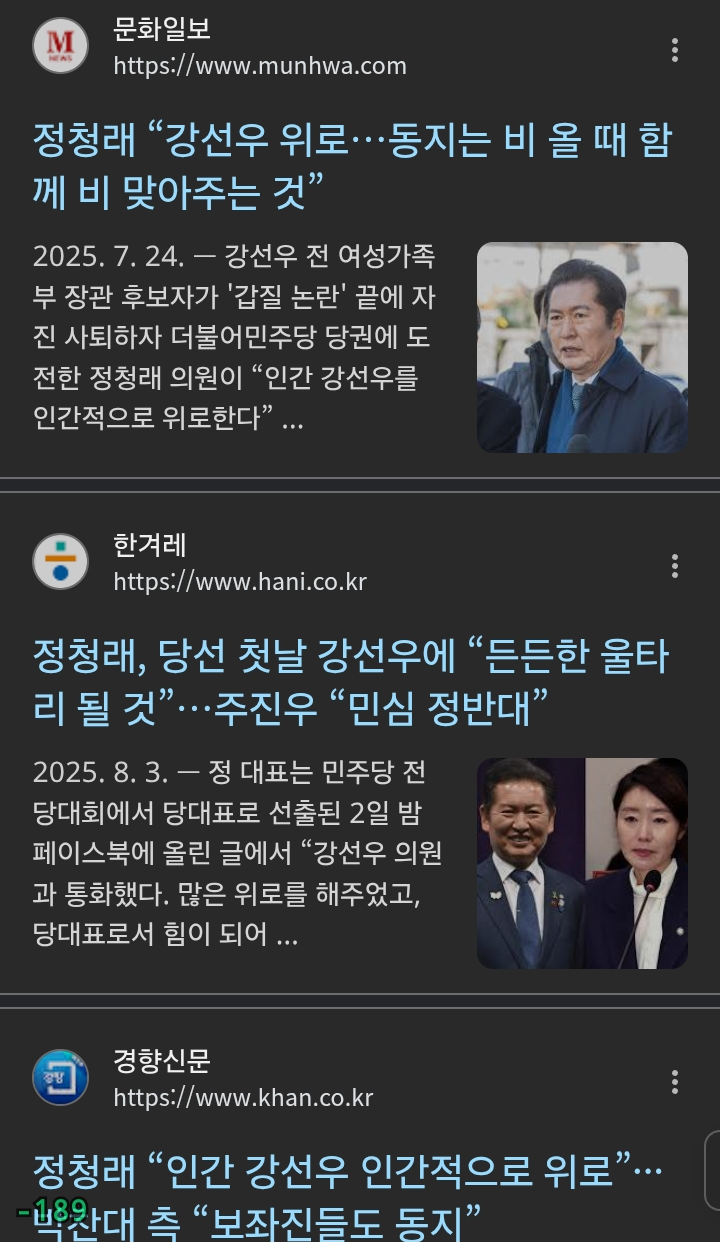Click the www.hani.co.kr URL
720x1242 pixels.
240,582
